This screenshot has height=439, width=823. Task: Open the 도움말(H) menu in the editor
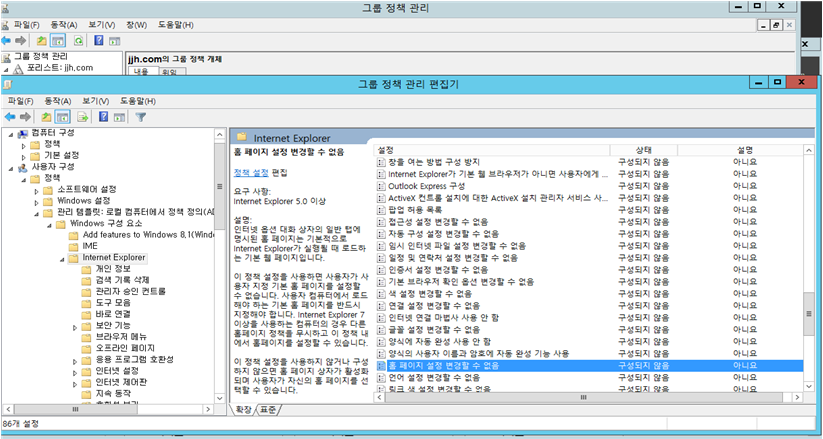coord(138,101)
